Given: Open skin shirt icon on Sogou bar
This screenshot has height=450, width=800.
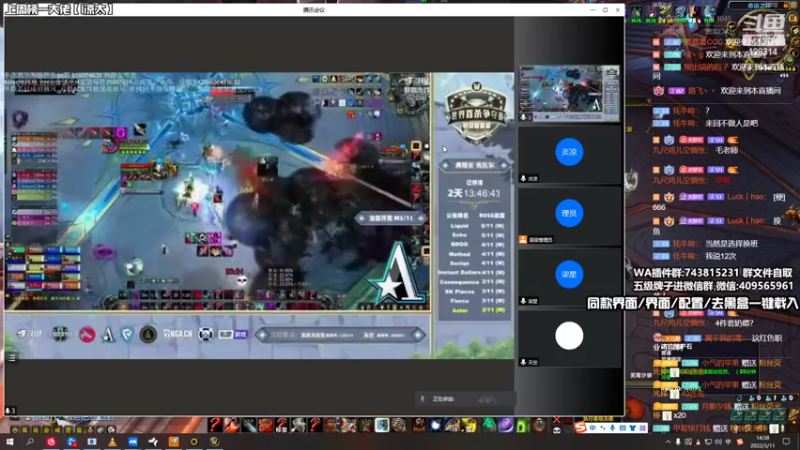Looking at the screenshot, I should [633, 428].
